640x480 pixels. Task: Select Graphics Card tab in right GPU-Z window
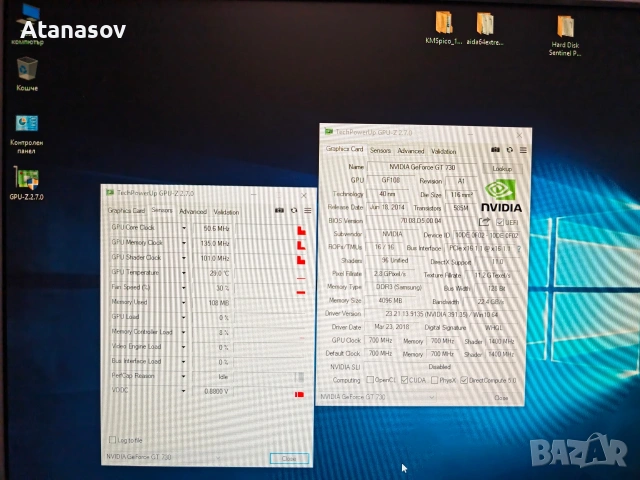click(x=344, y=149)
